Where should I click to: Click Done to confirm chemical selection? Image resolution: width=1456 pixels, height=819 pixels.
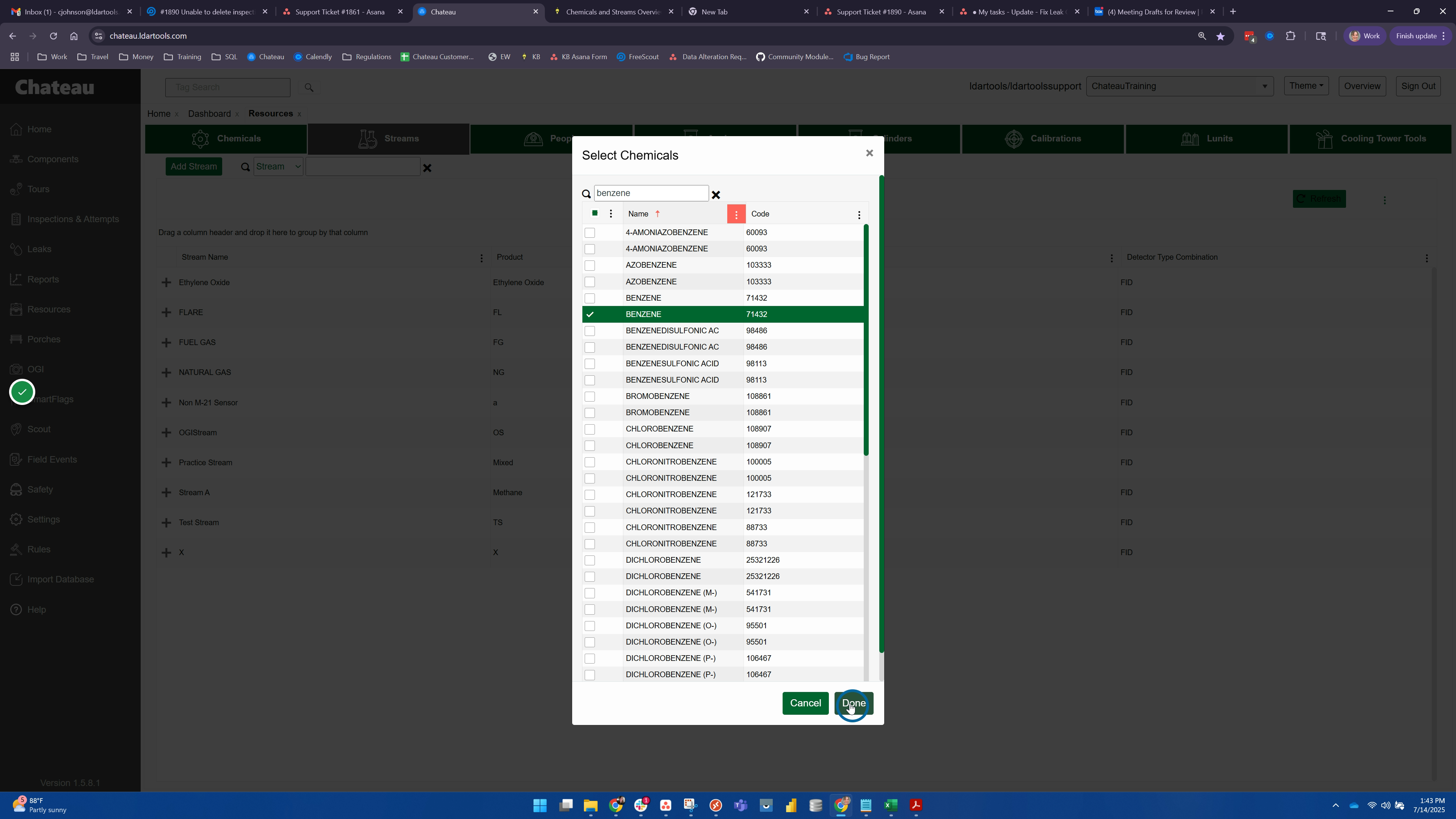[854, 704]
